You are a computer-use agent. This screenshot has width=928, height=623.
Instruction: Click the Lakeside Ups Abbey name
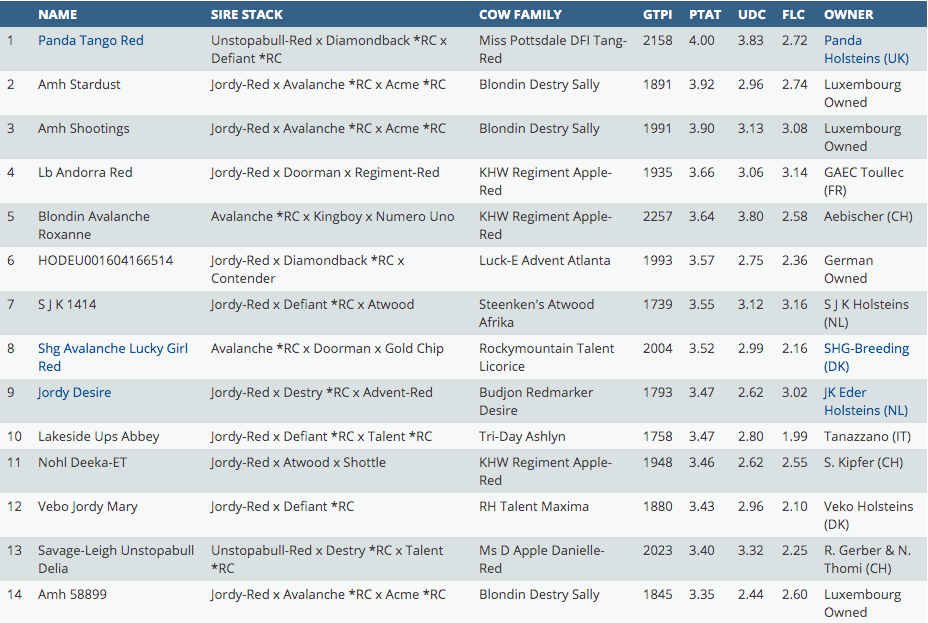98,437
